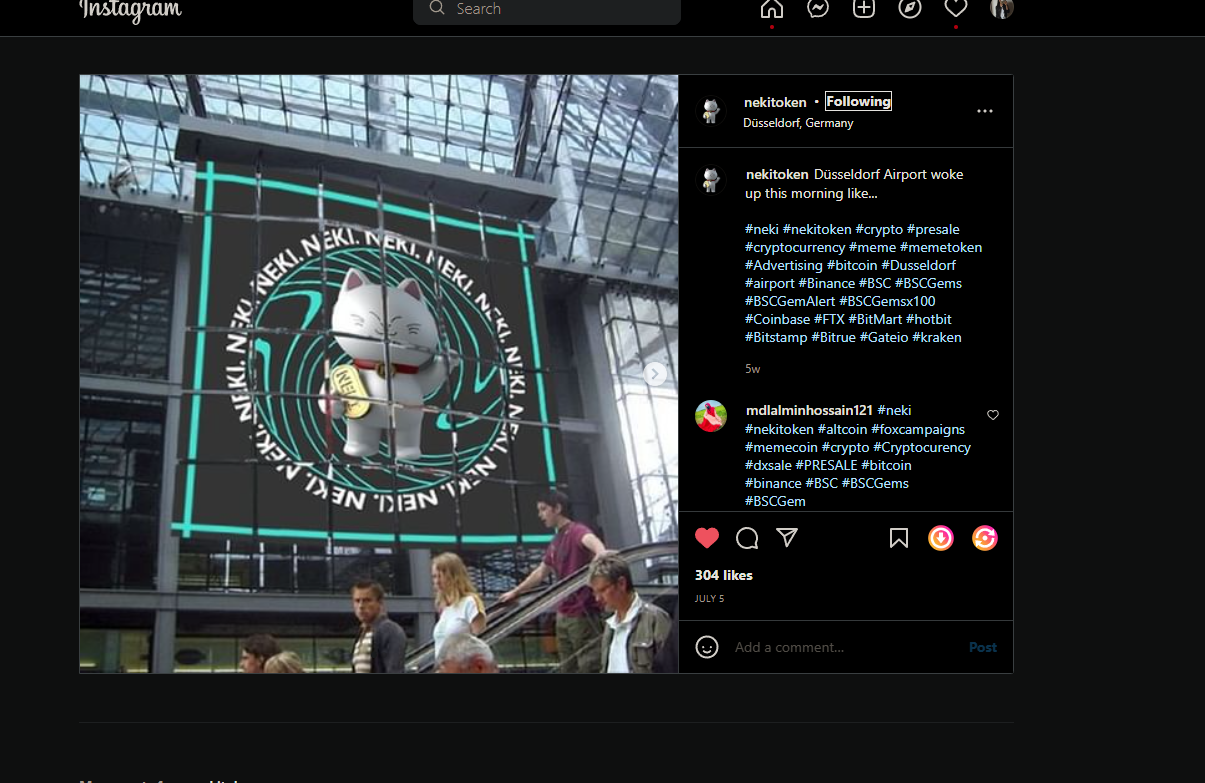Open #altcoin hashtag in comment
1205x783 pixels.
click(842, 429)
